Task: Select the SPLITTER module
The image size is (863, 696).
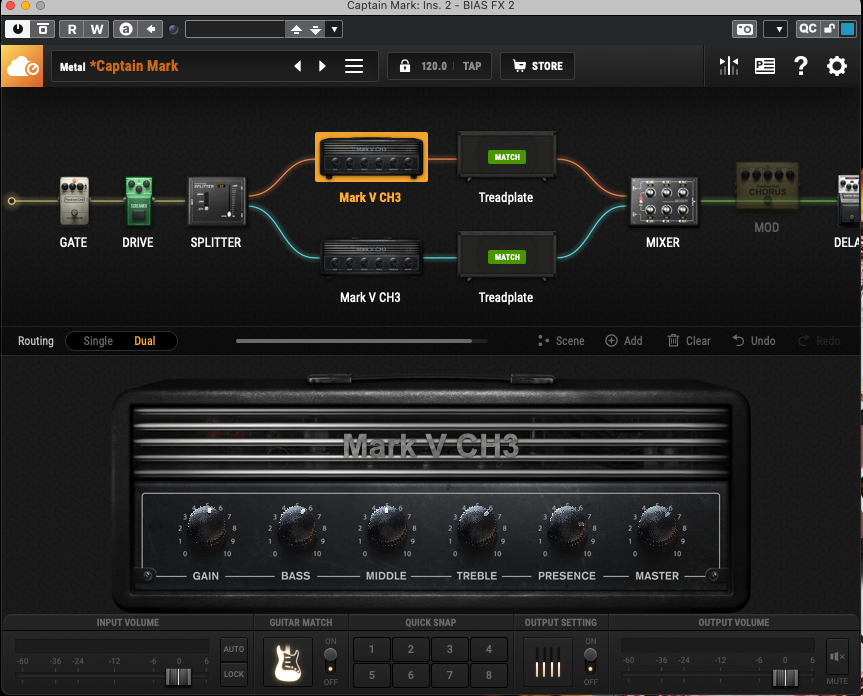Action: click(216, 201)
